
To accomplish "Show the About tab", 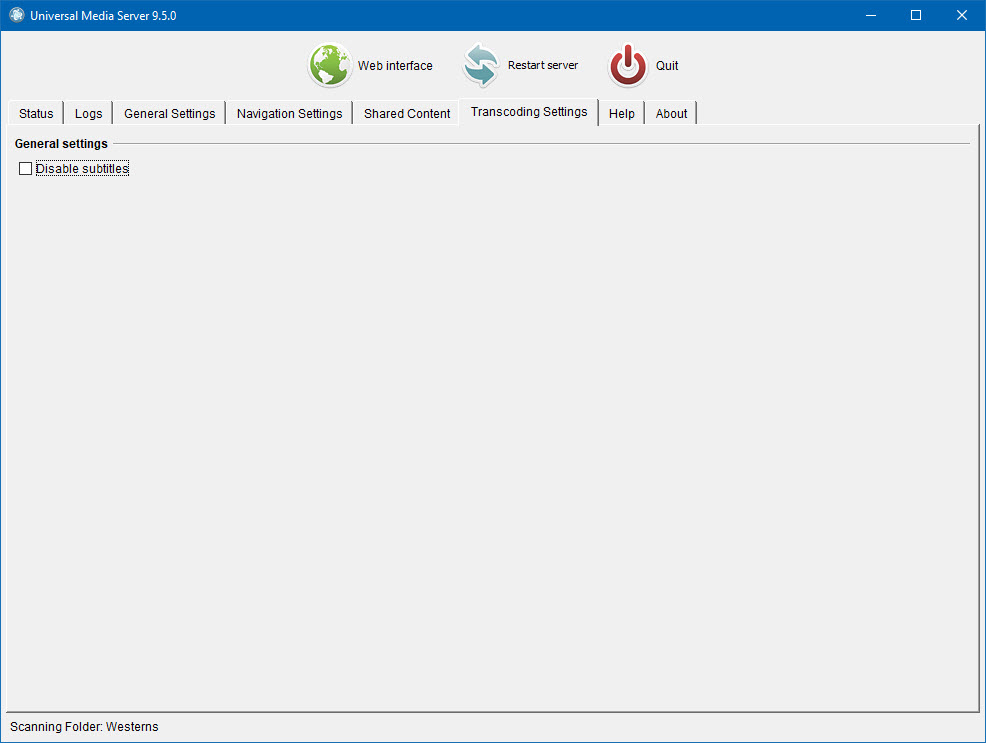I will point(671,113).
